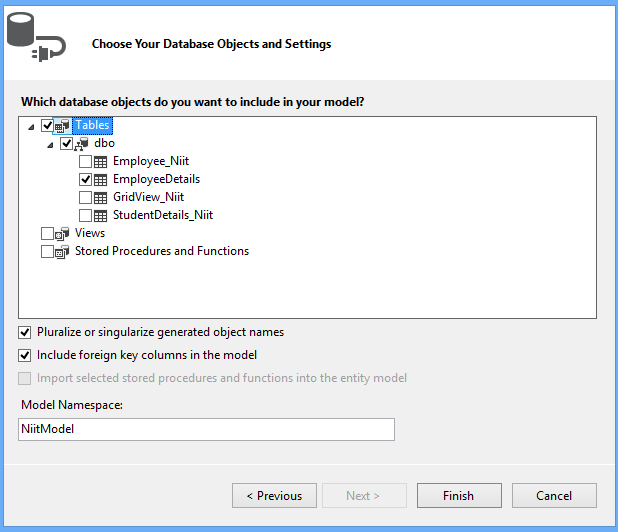
Task: Click the Stored Procedures and Functions icon
Action: tap(63, 252)
